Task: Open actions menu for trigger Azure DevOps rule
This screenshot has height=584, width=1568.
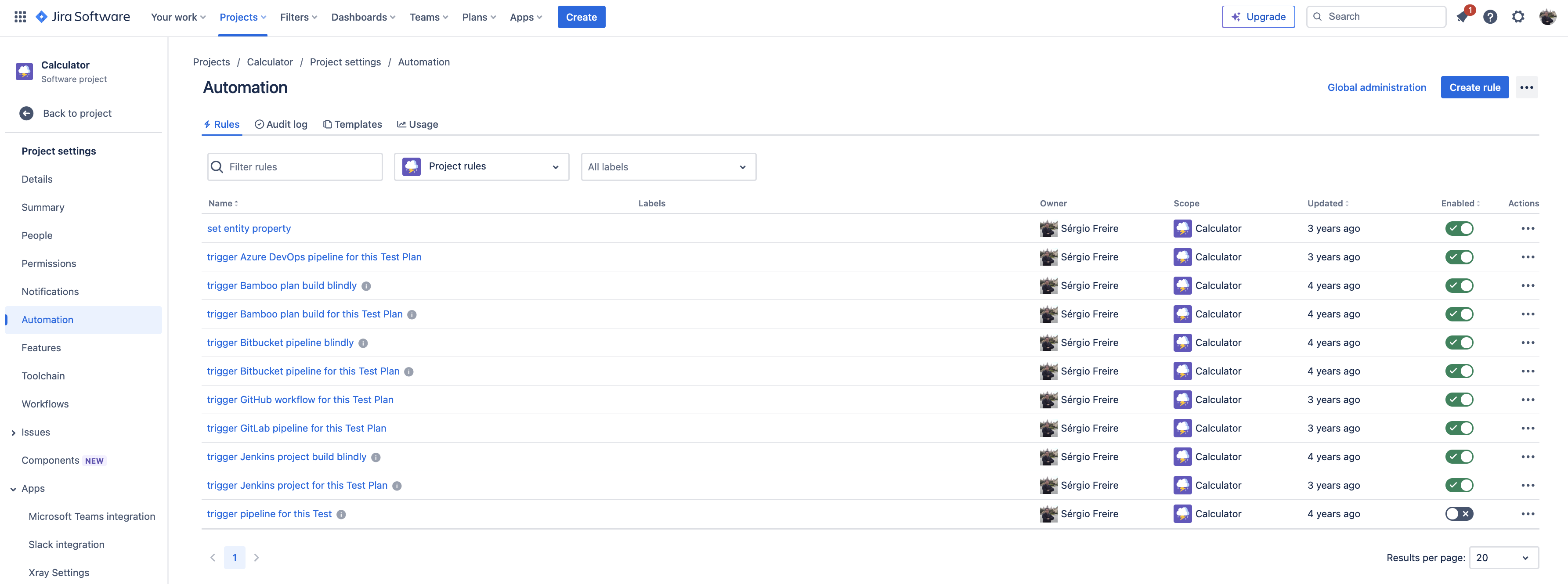Action: tap(1528, 257)
